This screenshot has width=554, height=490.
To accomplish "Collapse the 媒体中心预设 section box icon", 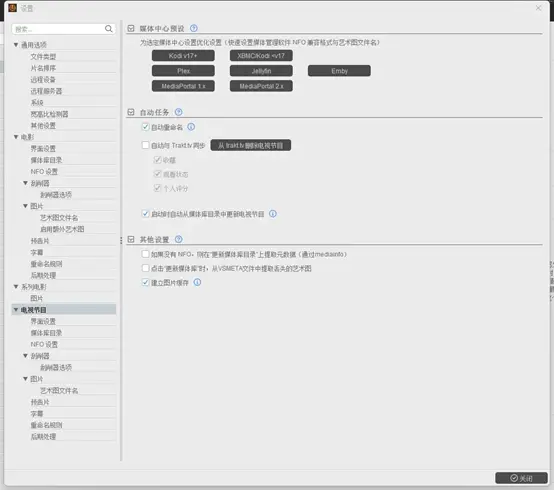I will [x=131, y=28].
